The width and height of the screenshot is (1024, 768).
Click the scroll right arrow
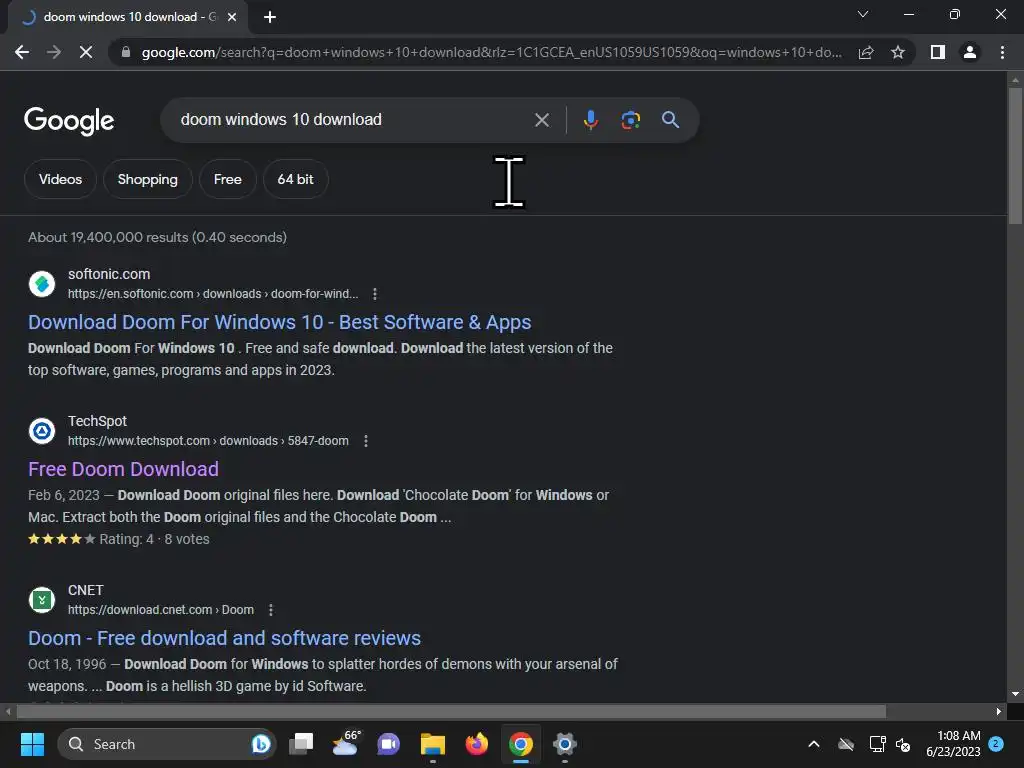click(999, 711)
